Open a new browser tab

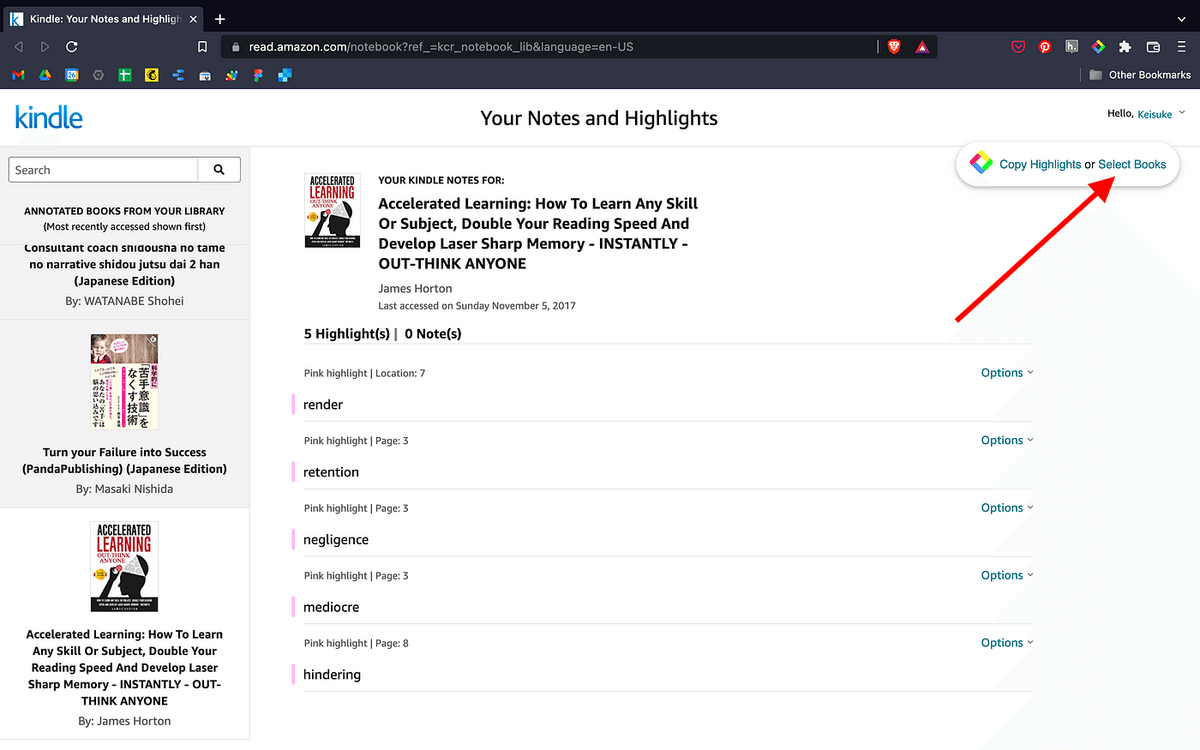pos(220,19)
